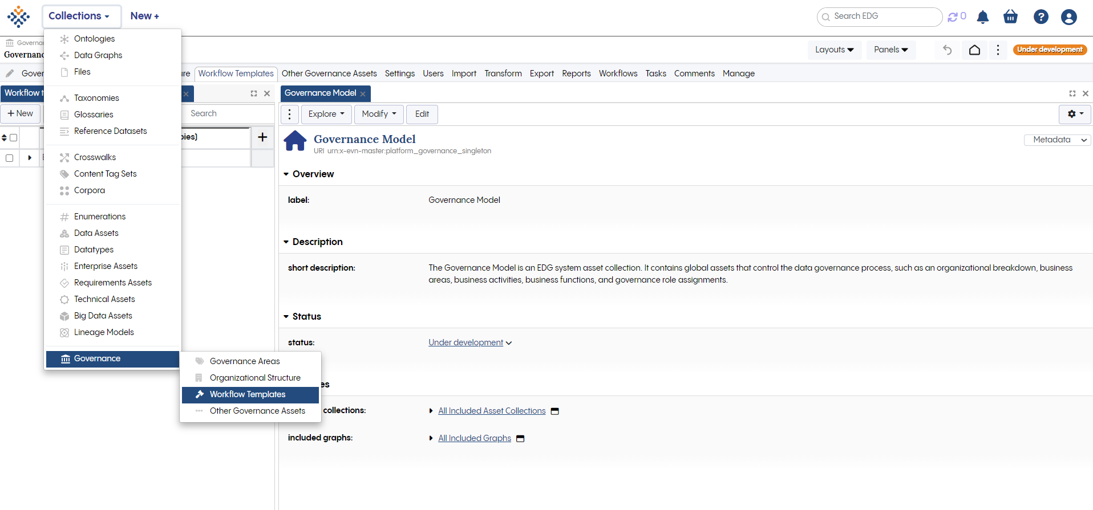This screenshot has height=510, width=1093.
Task: Click the TopBraid EDG logo icon
Action: [x=19, y=15]
